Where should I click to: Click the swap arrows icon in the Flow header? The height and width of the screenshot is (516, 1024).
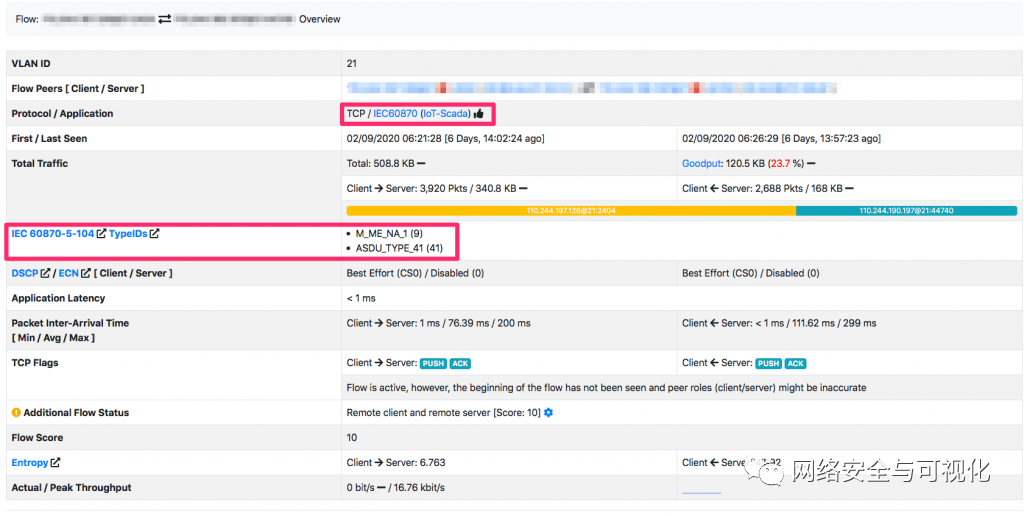165,19
